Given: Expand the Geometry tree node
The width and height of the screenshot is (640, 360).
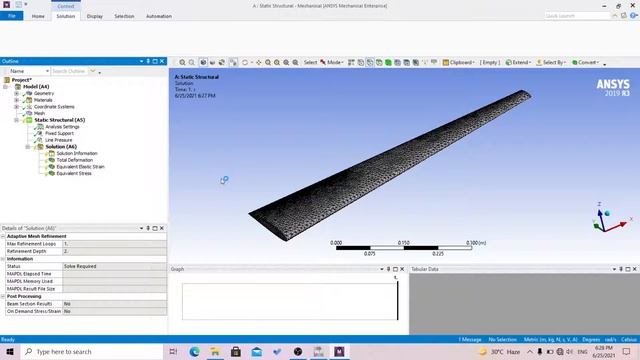Looking at the screenshot, I should [17, 93].
